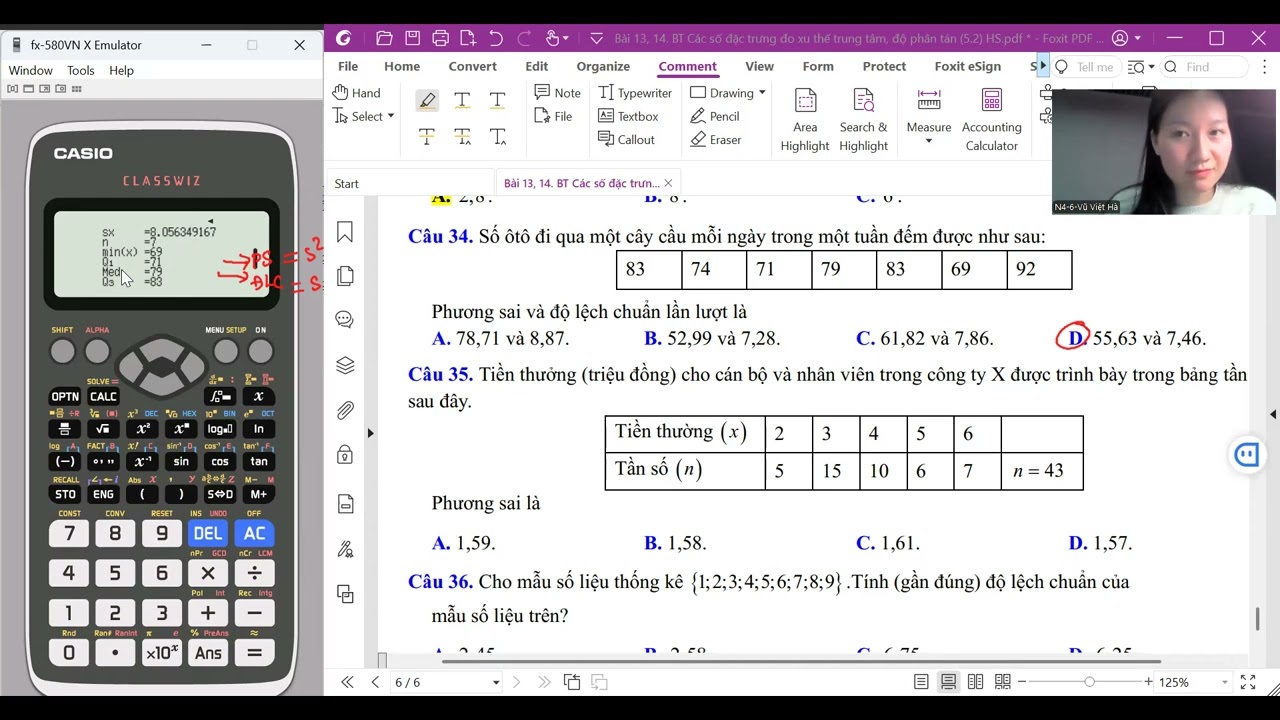Open Search & Highlight tool
The image size is (1280, 720).
pyautogui.click(x=863, y=120)
